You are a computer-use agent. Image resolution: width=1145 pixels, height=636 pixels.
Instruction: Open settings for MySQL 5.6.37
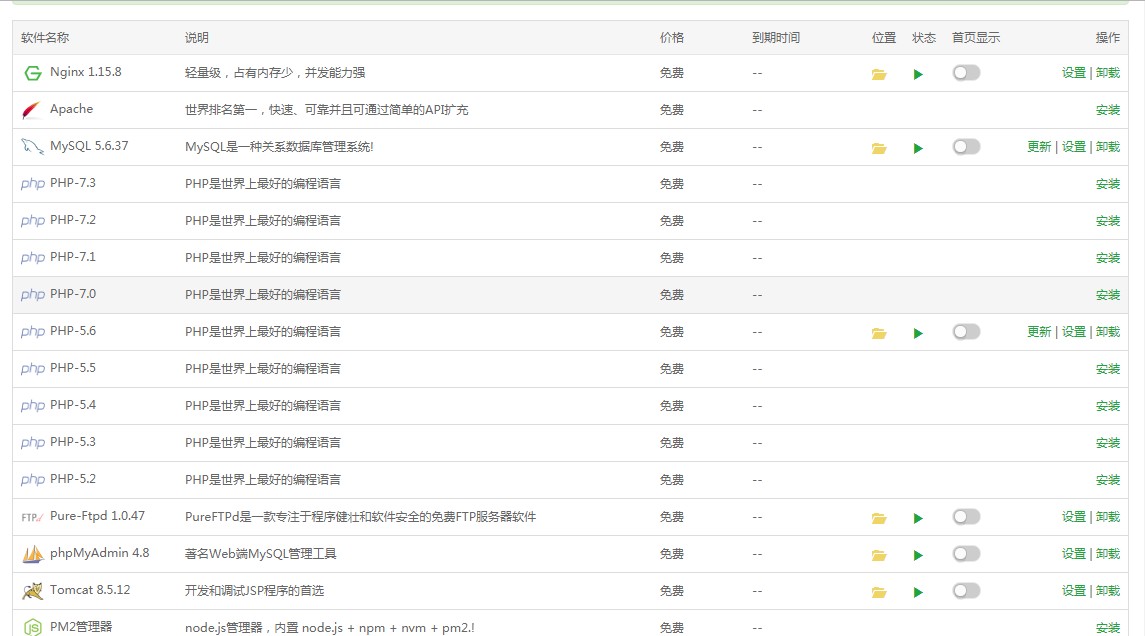pyautogui.click(x=1073, y=147)
